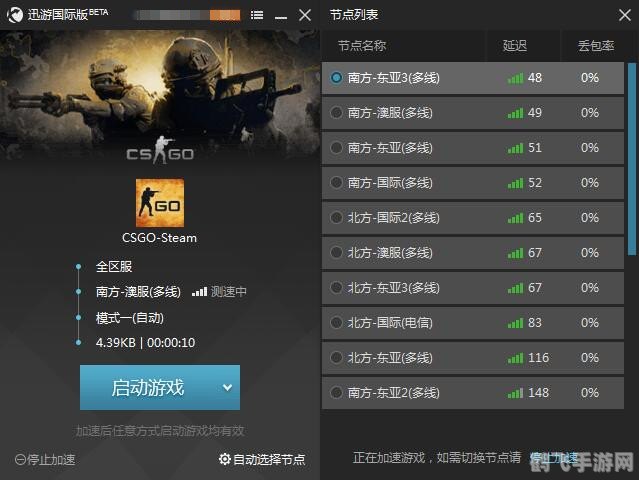Sort by 延迟 column header

point(515,46)
